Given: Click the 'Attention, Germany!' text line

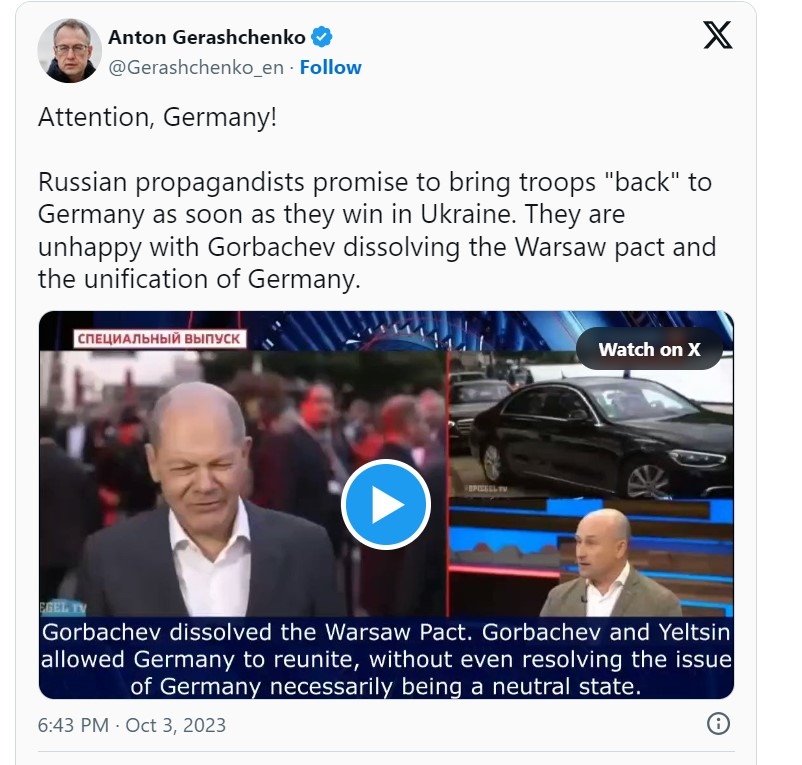Looking at the screenshot, I should pyautogui.click(x=158, y=117).
